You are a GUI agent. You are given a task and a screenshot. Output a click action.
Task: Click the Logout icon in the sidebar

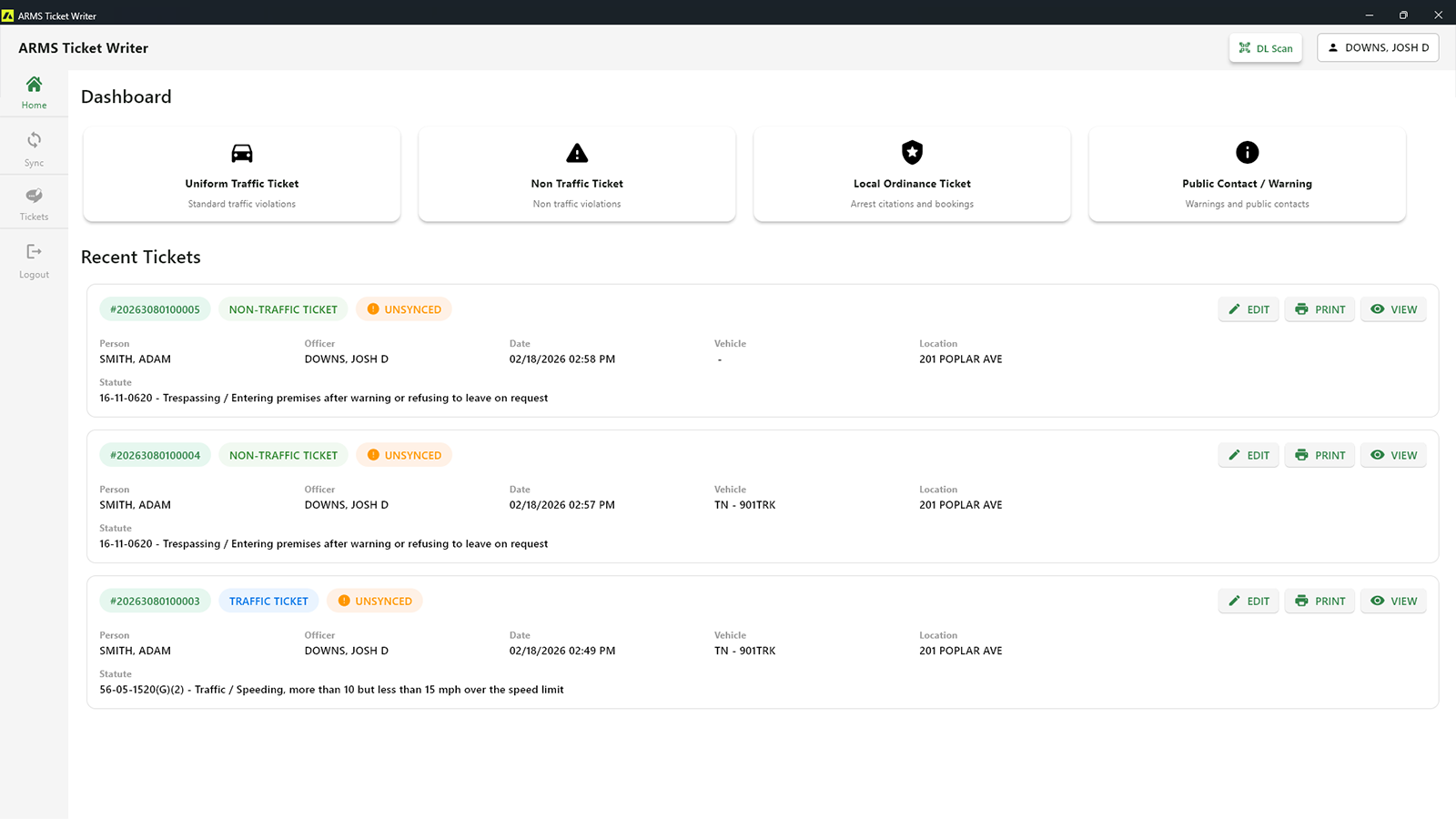click(34, 254)
